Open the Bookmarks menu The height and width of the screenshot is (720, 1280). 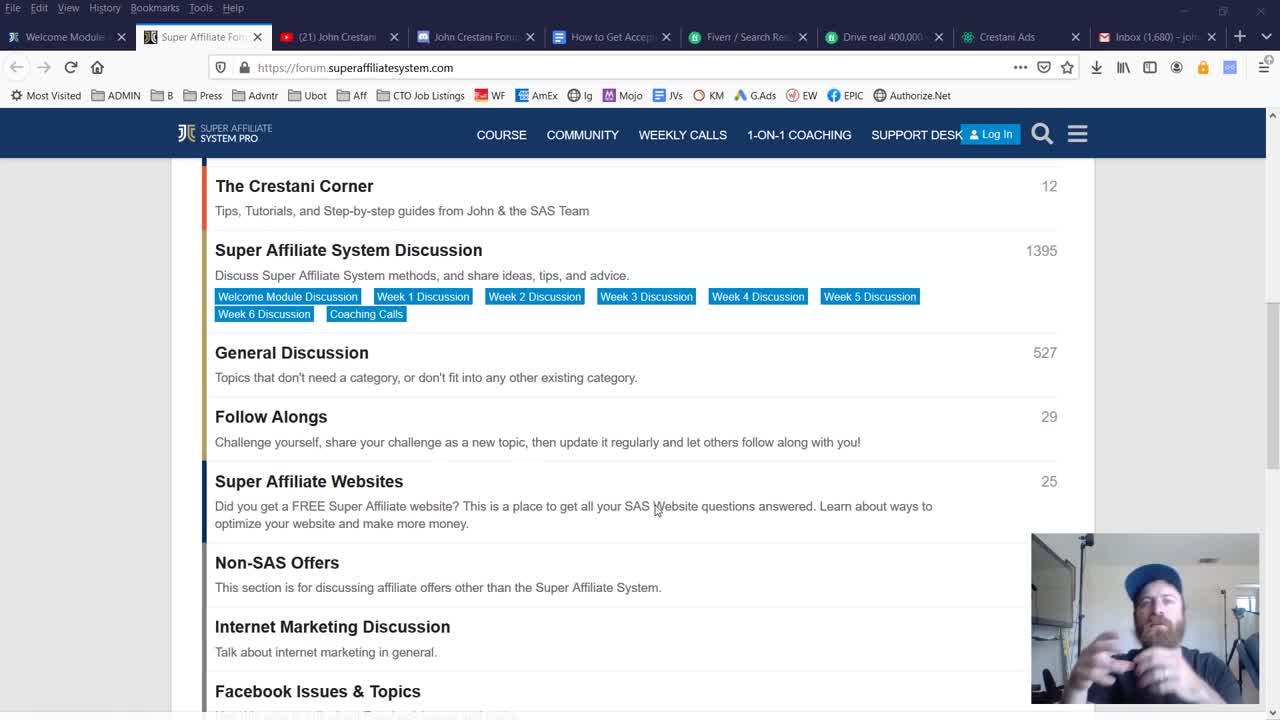coord(155,8)
